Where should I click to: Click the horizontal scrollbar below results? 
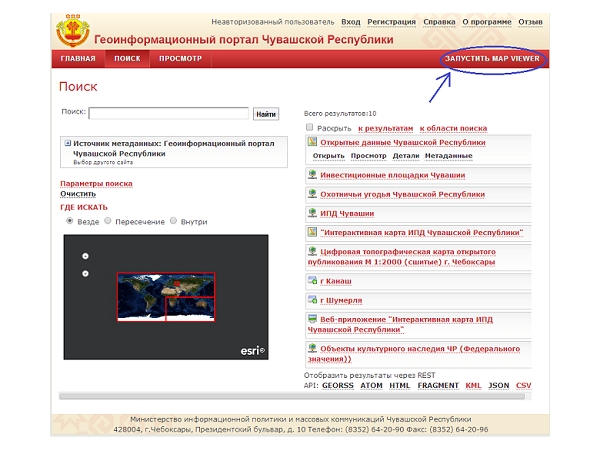point(292,396)
